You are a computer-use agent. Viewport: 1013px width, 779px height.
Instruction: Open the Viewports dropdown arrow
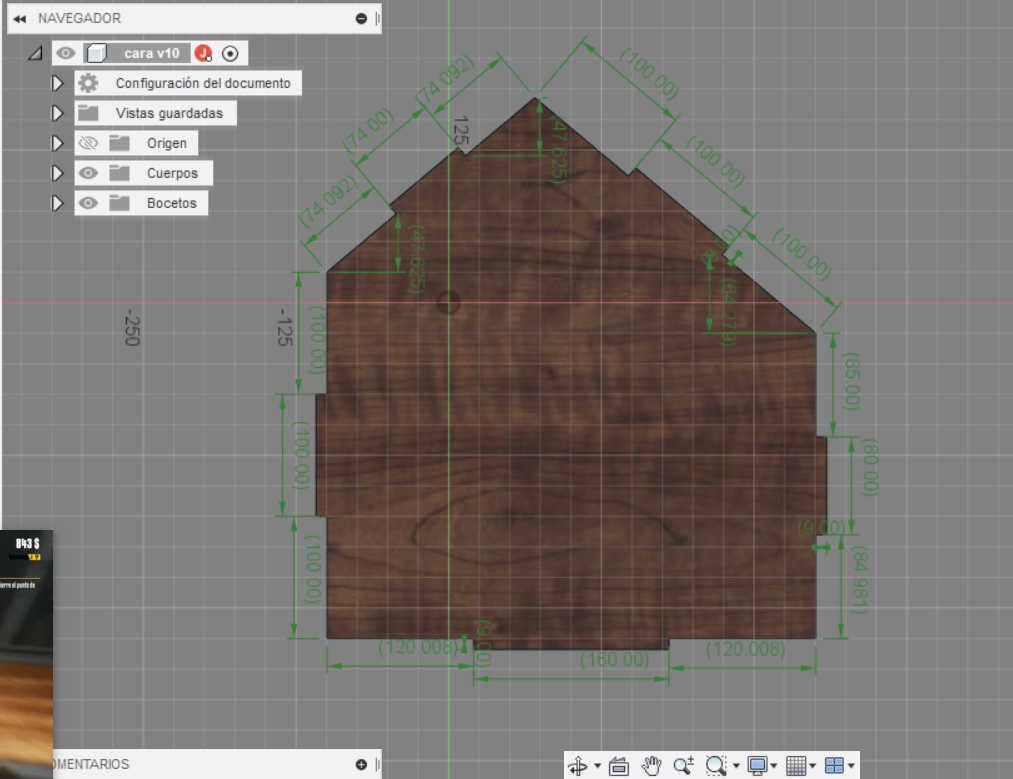point(851,766)
